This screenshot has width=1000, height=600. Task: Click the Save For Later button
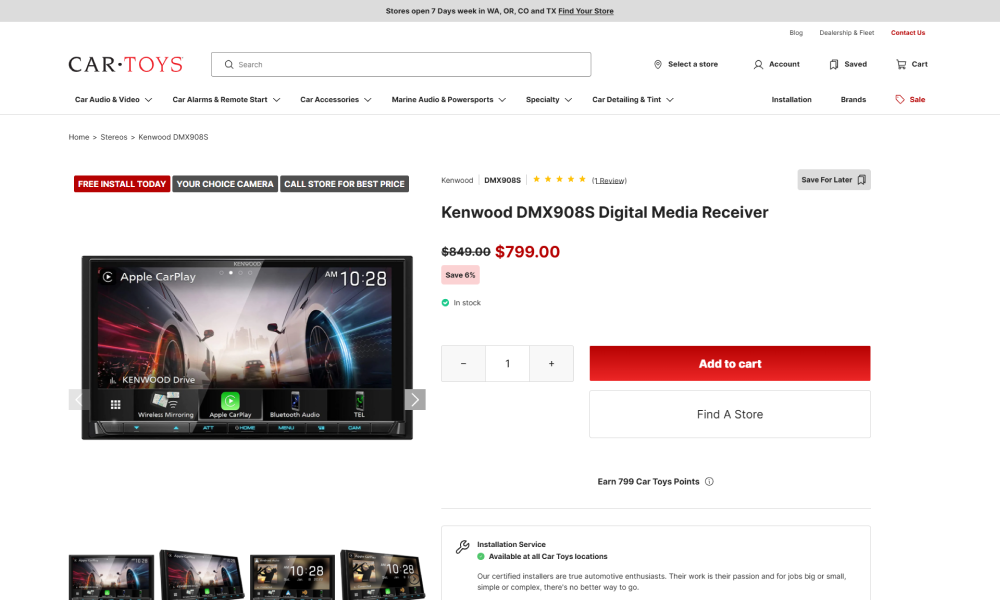(833, 180)
